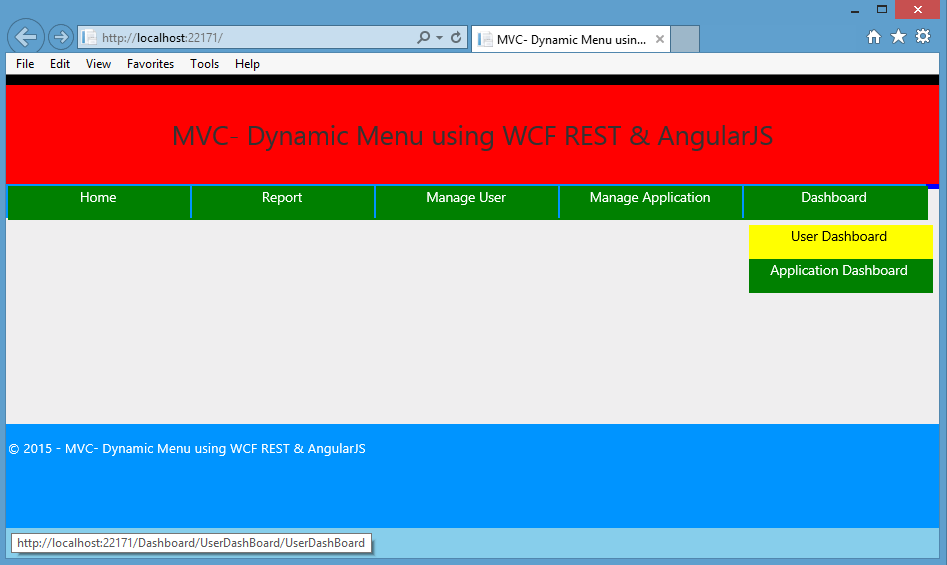Screen dimensions: 947x565
Task: Close the browser window
Action: tap(917, 10)
